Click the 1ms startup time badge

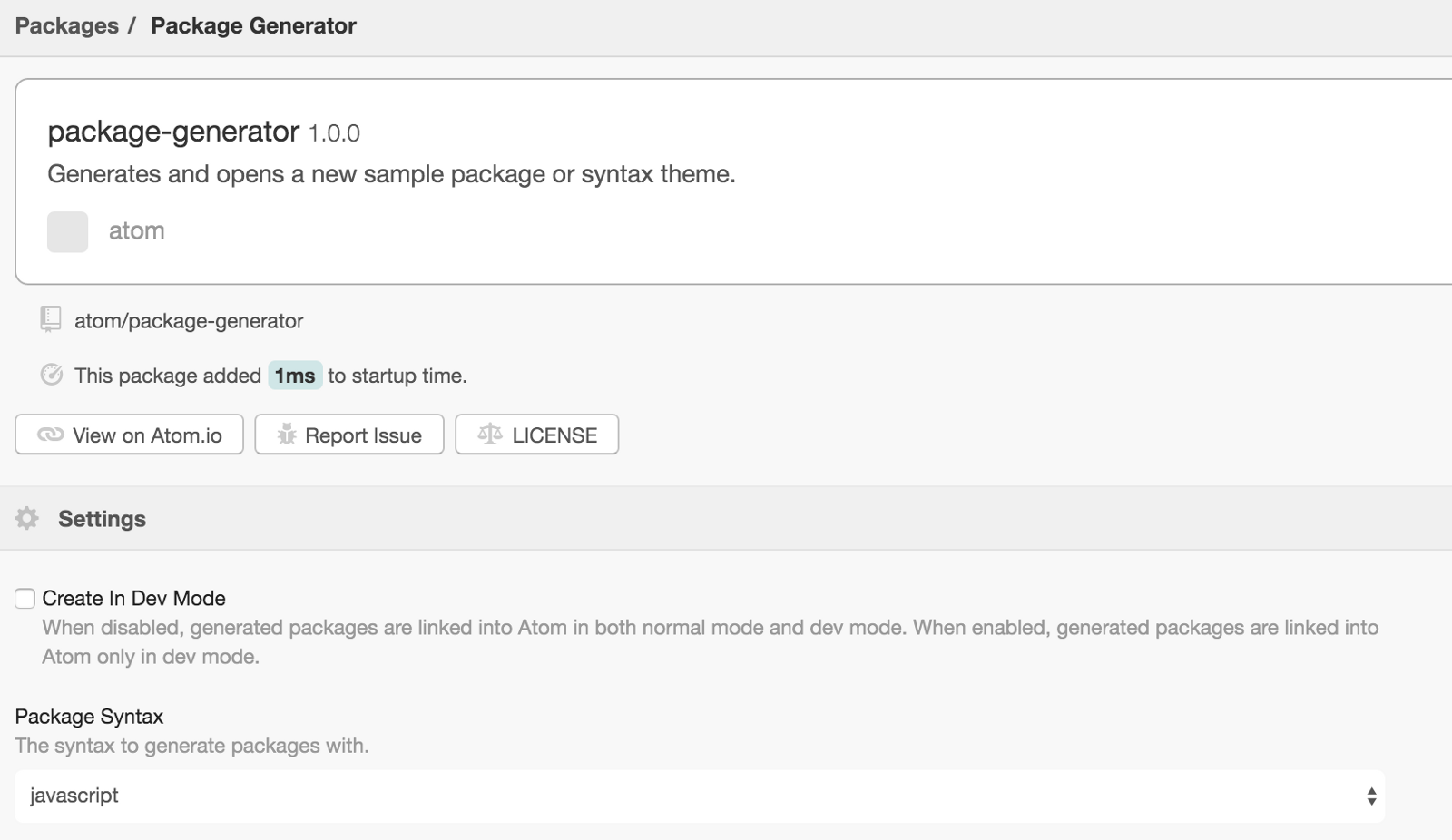click(295, 376)
